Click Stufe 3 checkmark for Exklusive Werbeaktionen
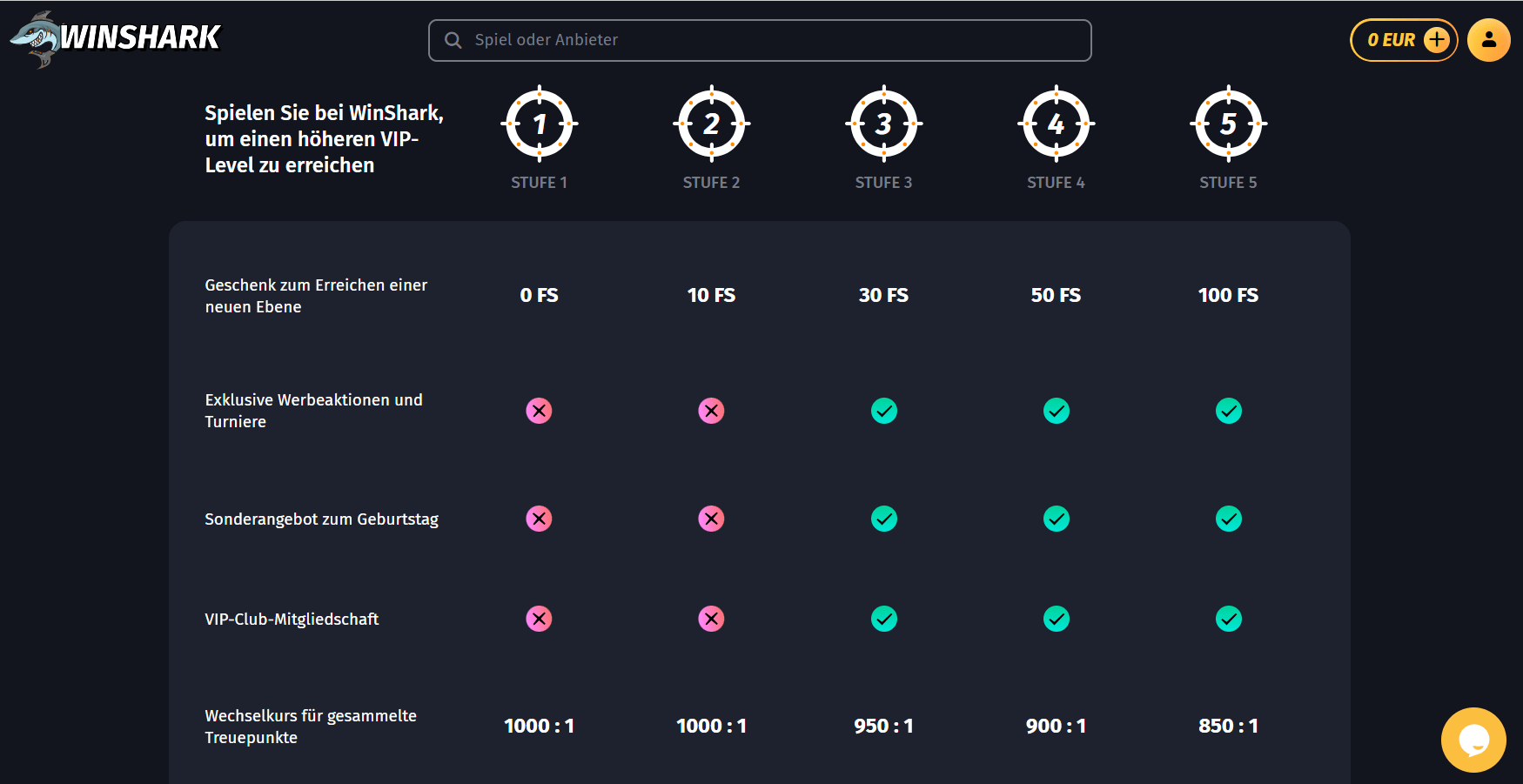The width and height of the screenshot is (1523, 784). (884, 411)
